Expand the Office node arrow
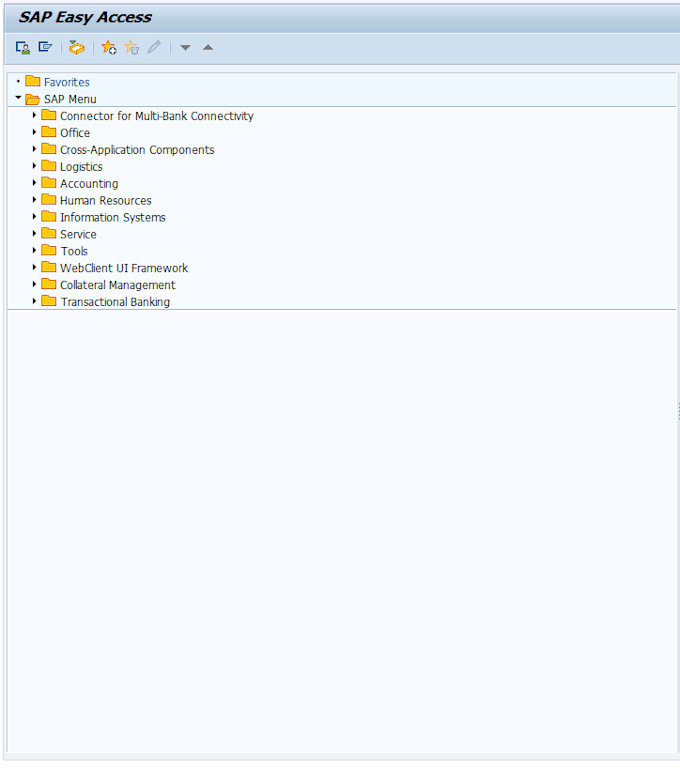The image size is (680, 784). point(34,132)
